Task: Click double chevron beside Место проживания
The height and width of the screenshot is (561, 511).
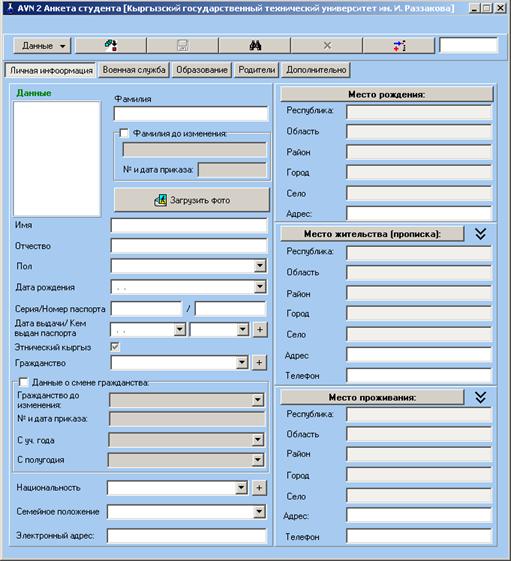Action: click(481, 397)
